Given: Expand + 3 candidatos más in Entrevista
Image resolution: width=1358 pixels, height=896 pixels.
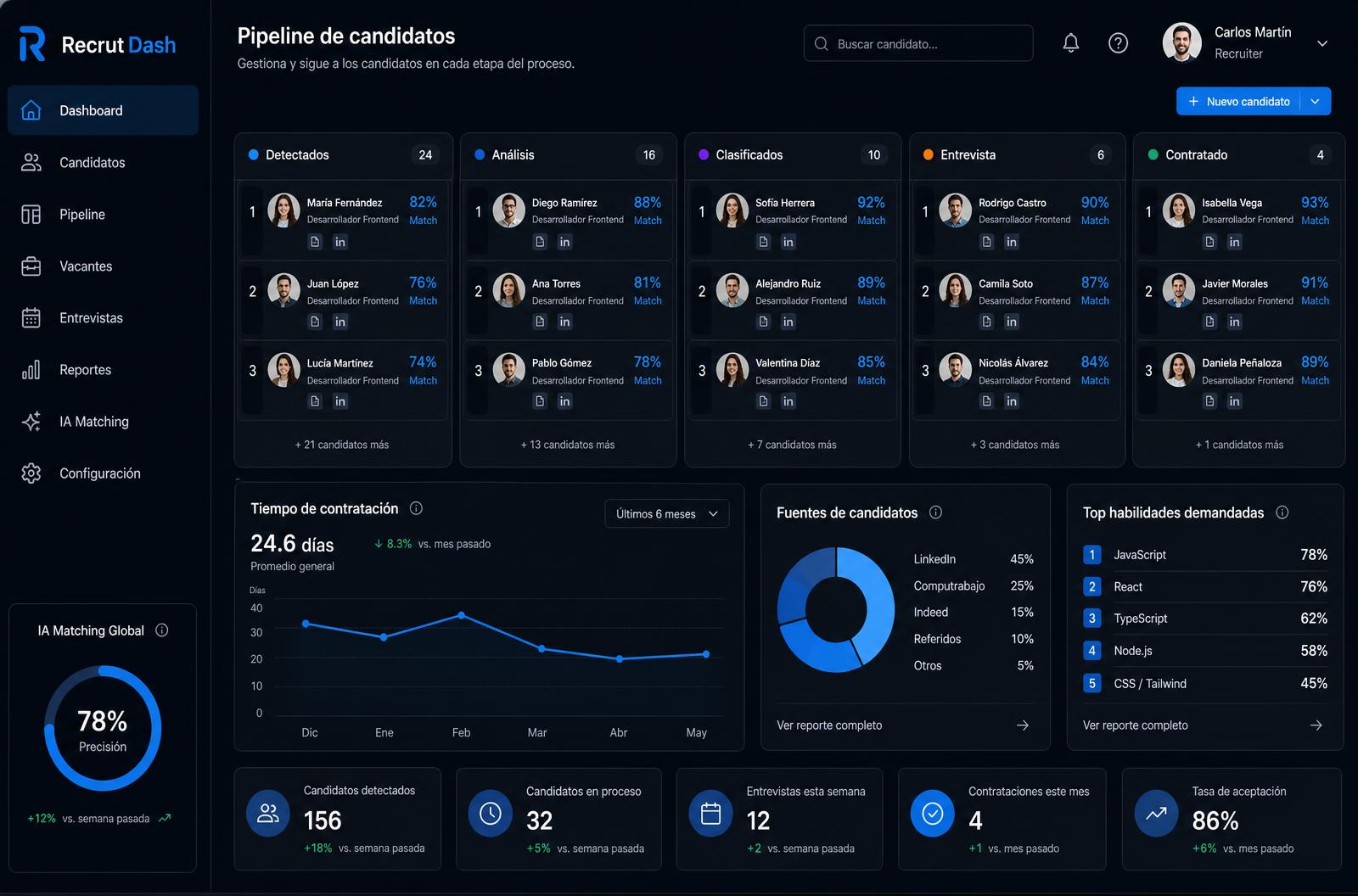Looking at the screenshot, I should (x=1015, y=445).
